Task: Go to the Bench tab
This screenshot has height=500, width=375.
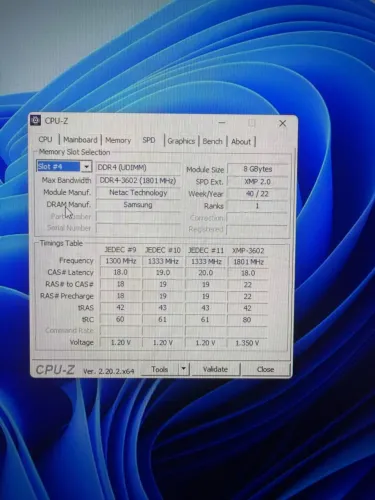Action: click(x=212, y=141)
